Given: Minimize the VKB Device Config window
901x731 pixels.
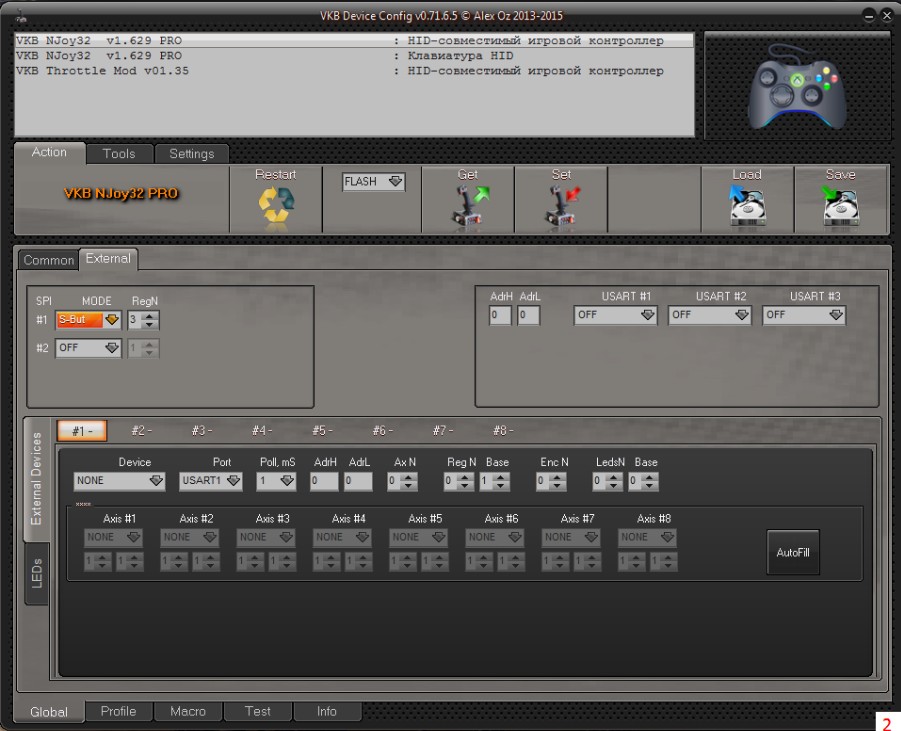Looking at the screenshot, I should (x=869, y=16).
